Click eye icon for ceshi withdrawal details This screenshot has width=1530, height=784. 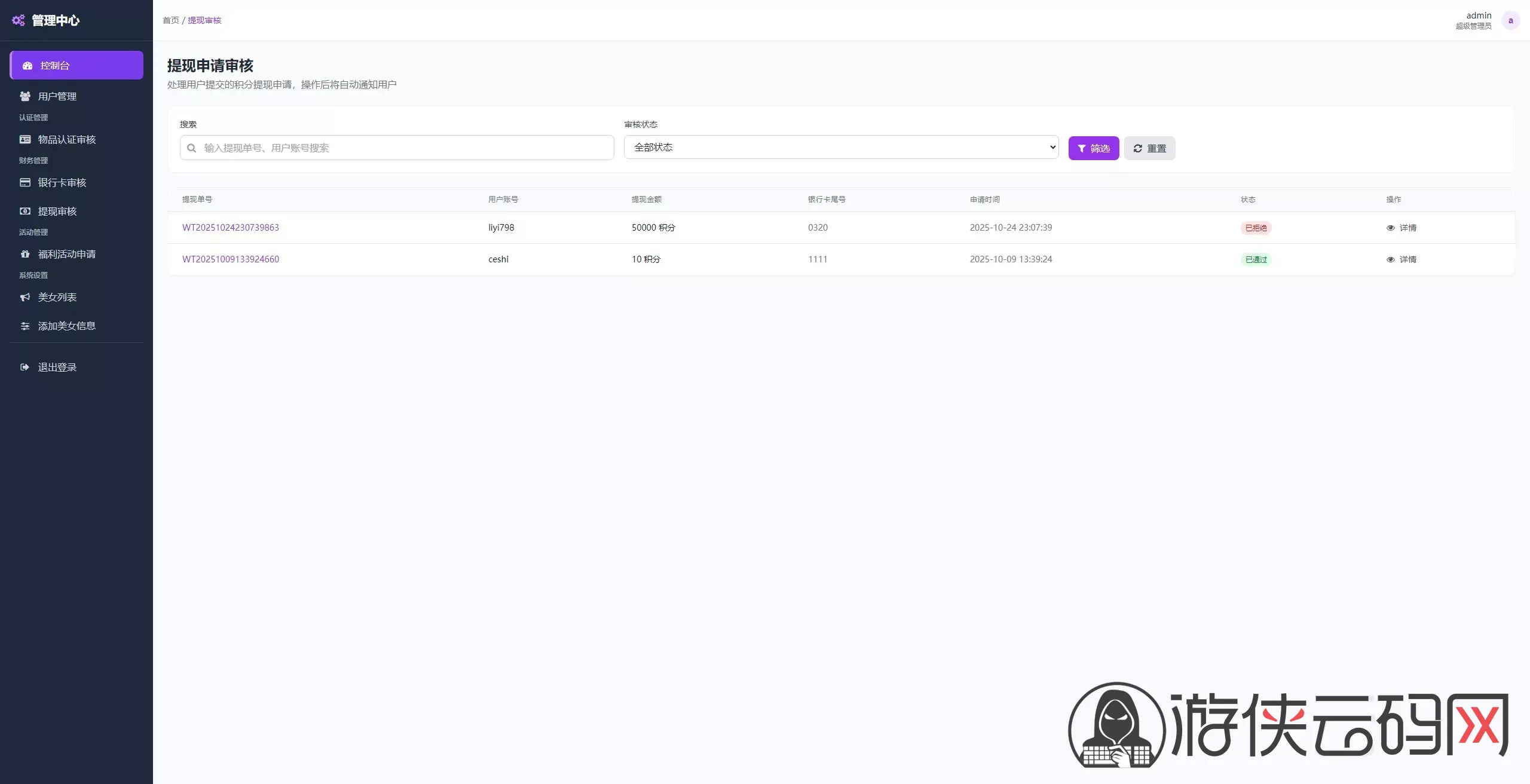[x=1390, y=259]
